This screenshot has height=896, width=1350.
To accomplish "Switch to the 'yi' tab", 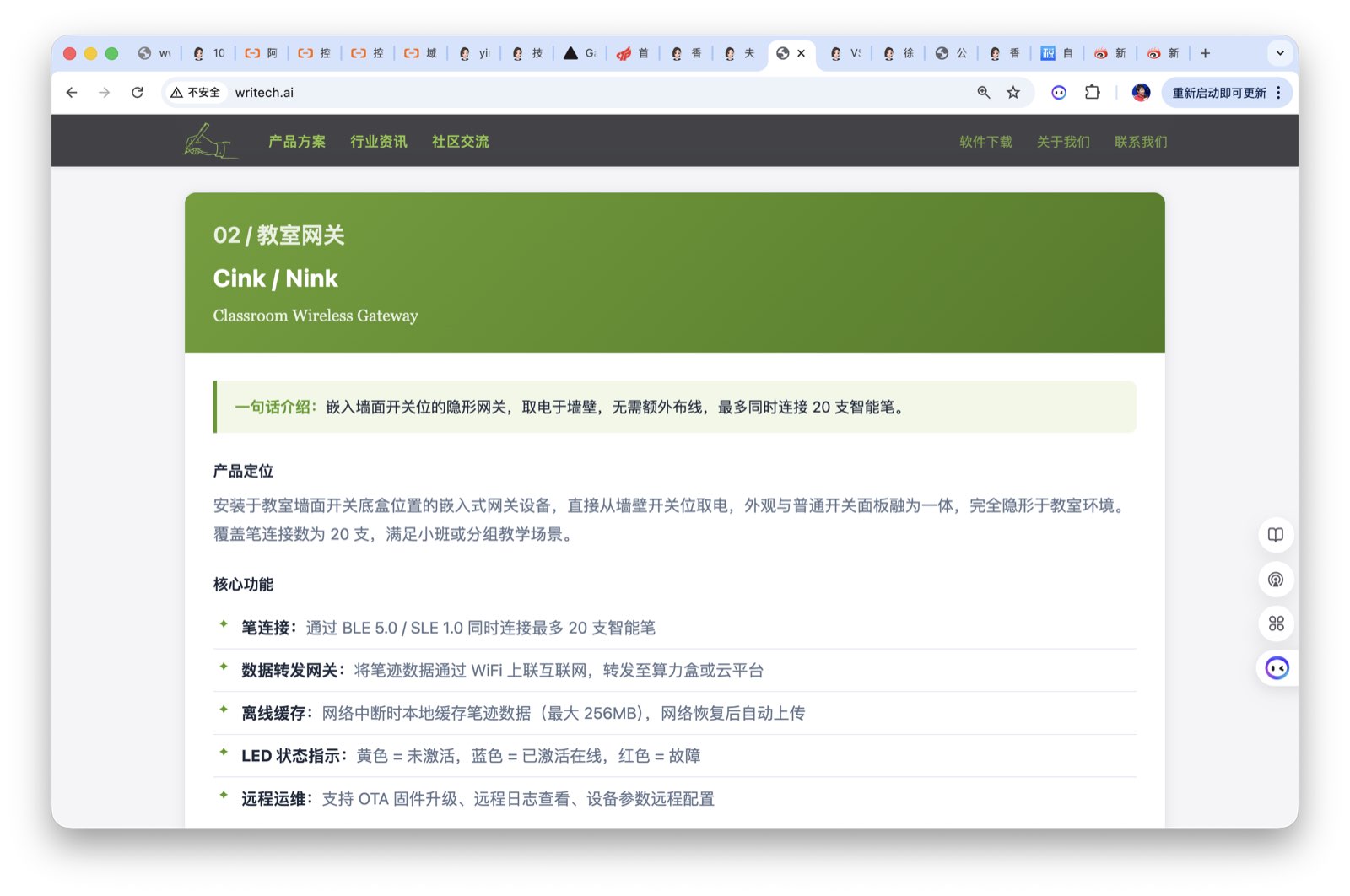I will point(474,53).
